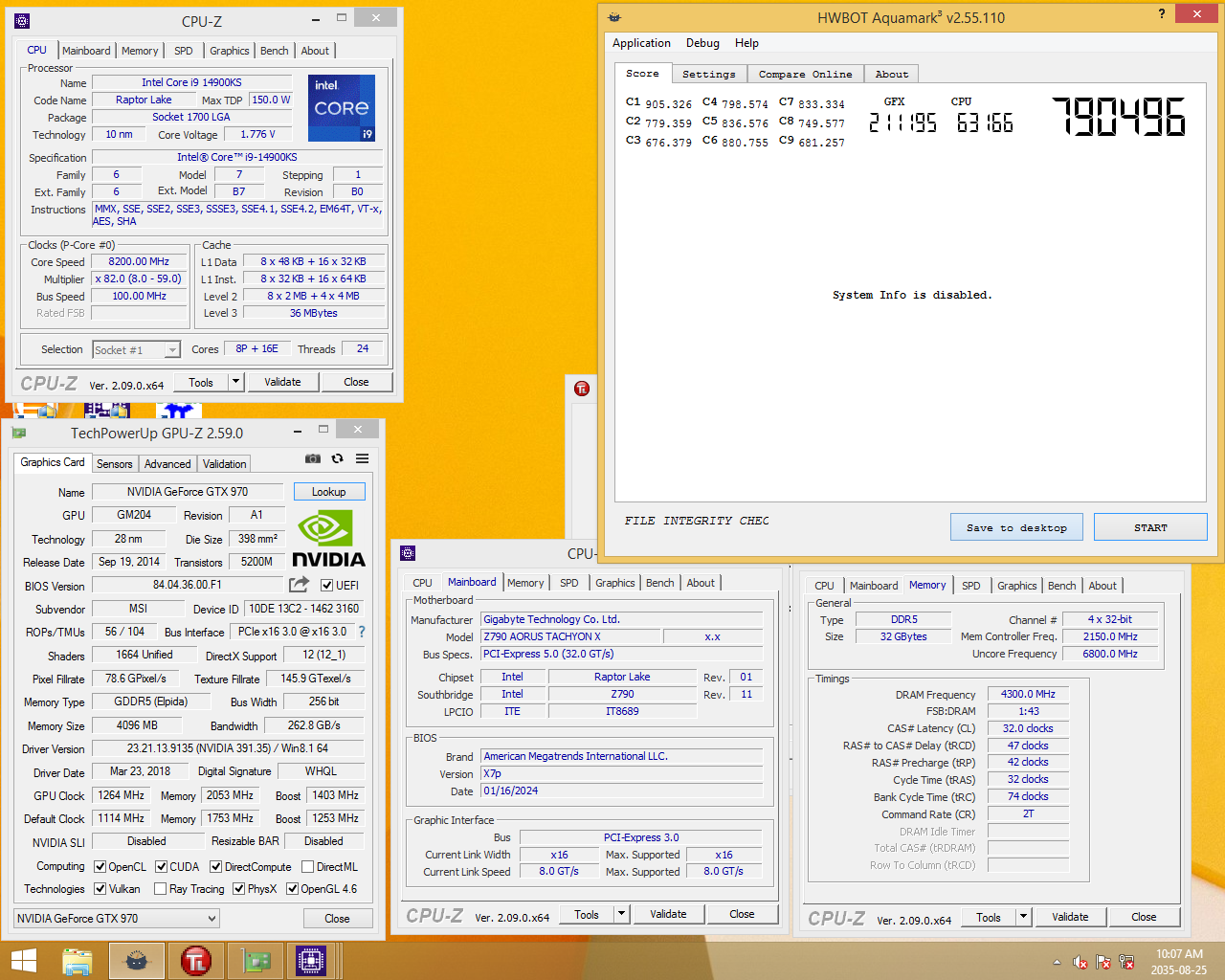
Task: Expand Tools dropdown arrow in top CPU-Z window
Action: (x=235, y=382)
